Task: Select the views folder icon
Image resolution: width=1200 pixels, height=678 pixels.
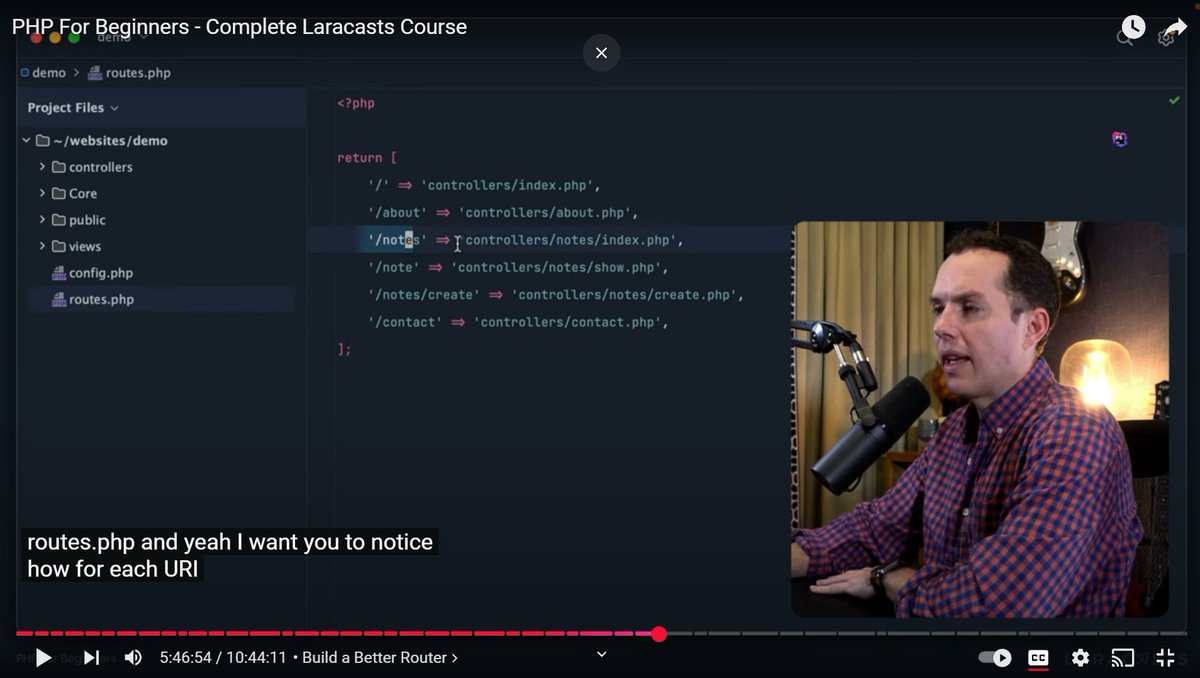Action: pyautogui.click(x=59, y=246)
